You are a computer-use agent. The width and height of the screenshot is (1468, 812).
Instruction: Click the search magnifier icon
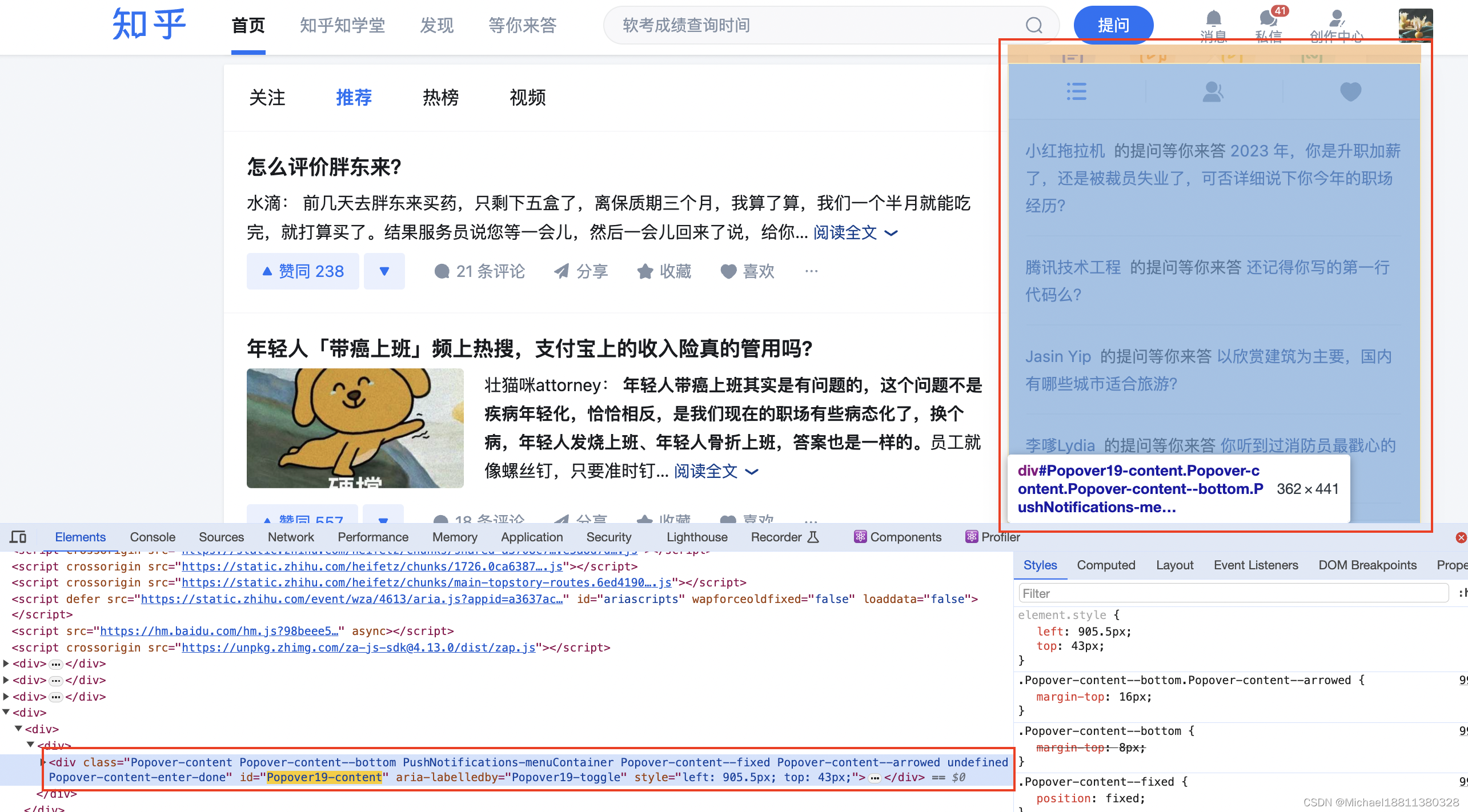(x=1034, y=25)
